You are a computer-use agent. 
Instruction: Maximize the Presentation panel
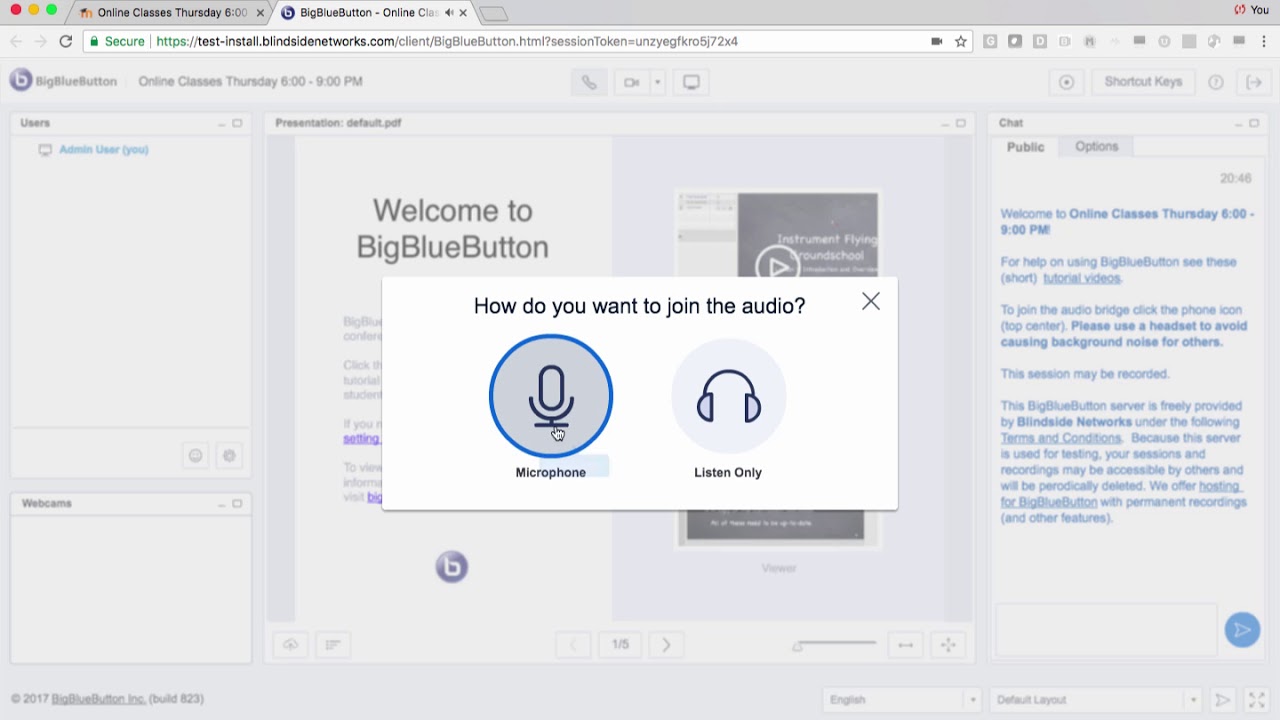click(961, 123)
